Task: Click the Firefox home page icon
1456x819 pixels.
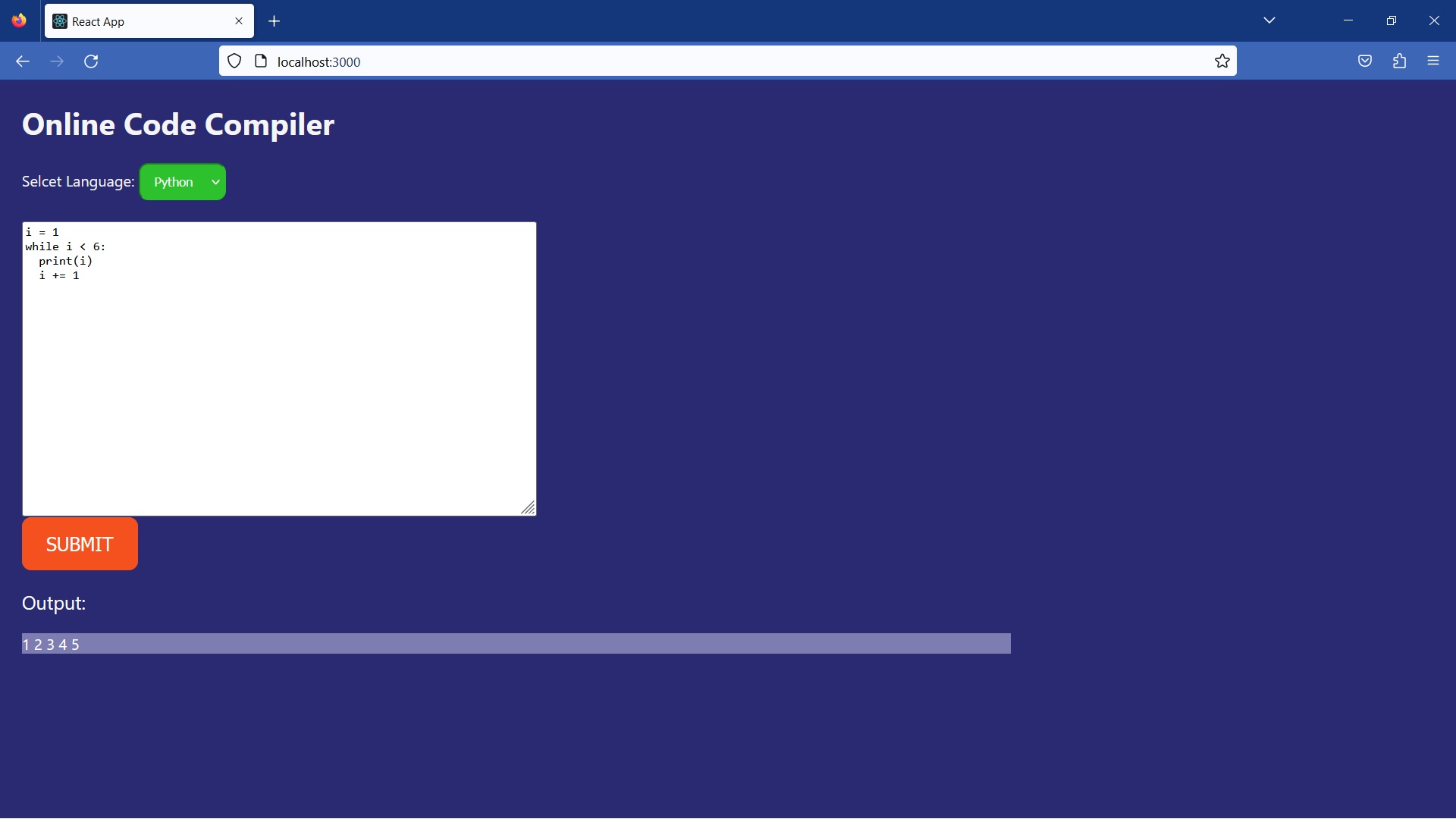Action: click(x=20, y=20)
